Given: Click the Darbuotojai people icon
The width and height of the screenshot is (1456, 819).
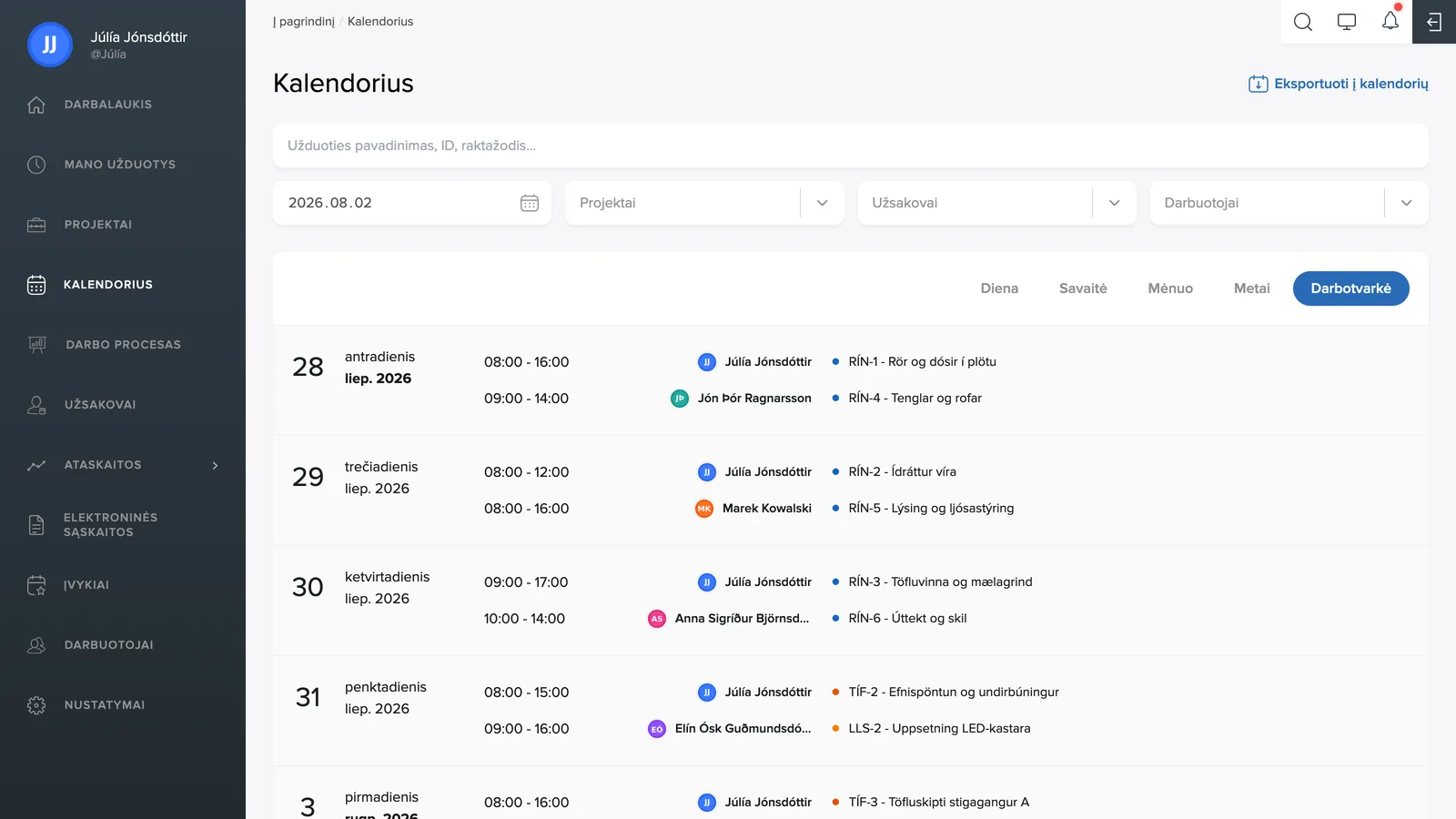Looking at the screenshot, I should [x=36, y=645].
